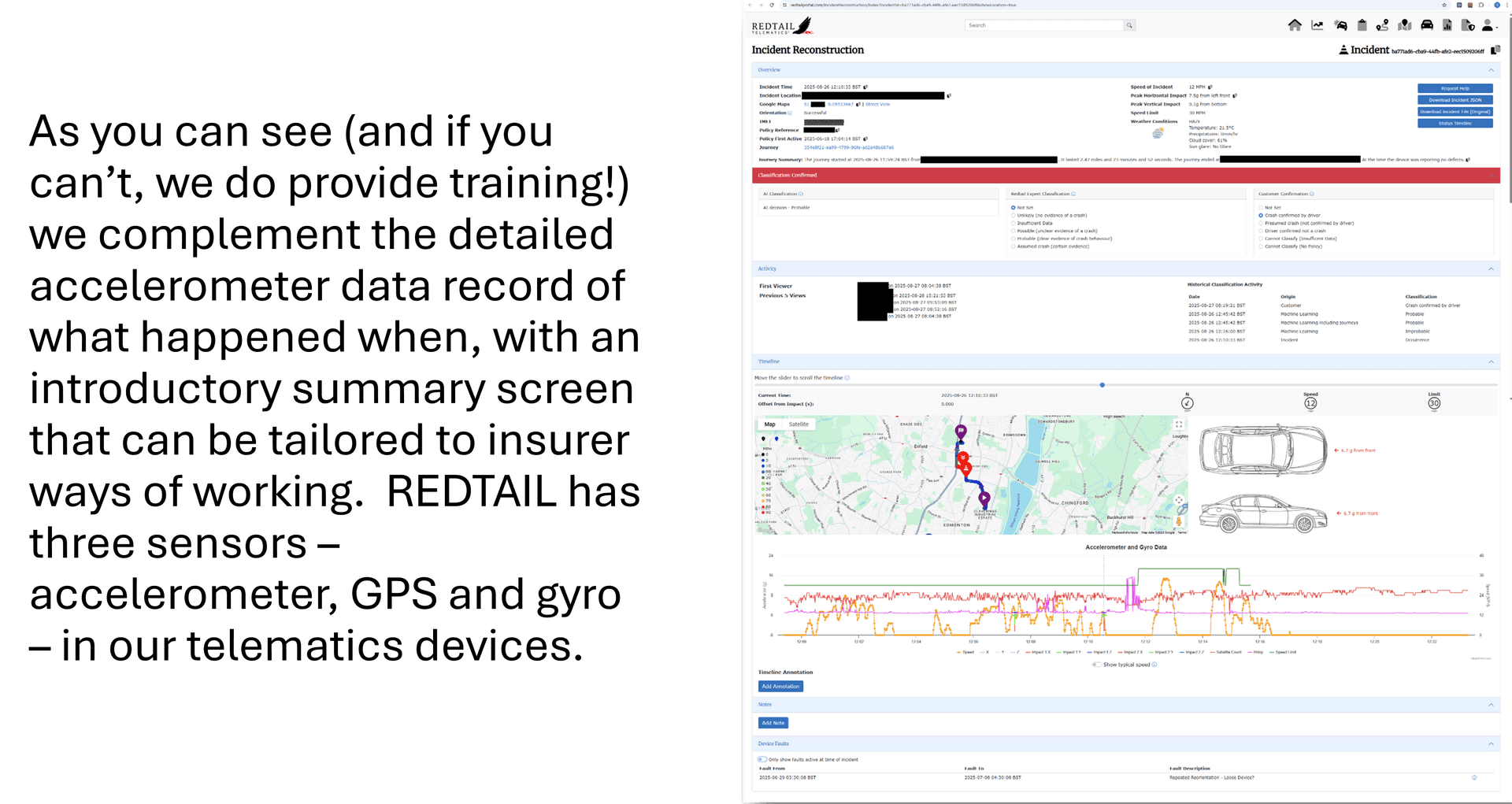Screen dimensions: 1512x804
Task: Switch map to Satellite view
Action: click(x=799, y=424)
